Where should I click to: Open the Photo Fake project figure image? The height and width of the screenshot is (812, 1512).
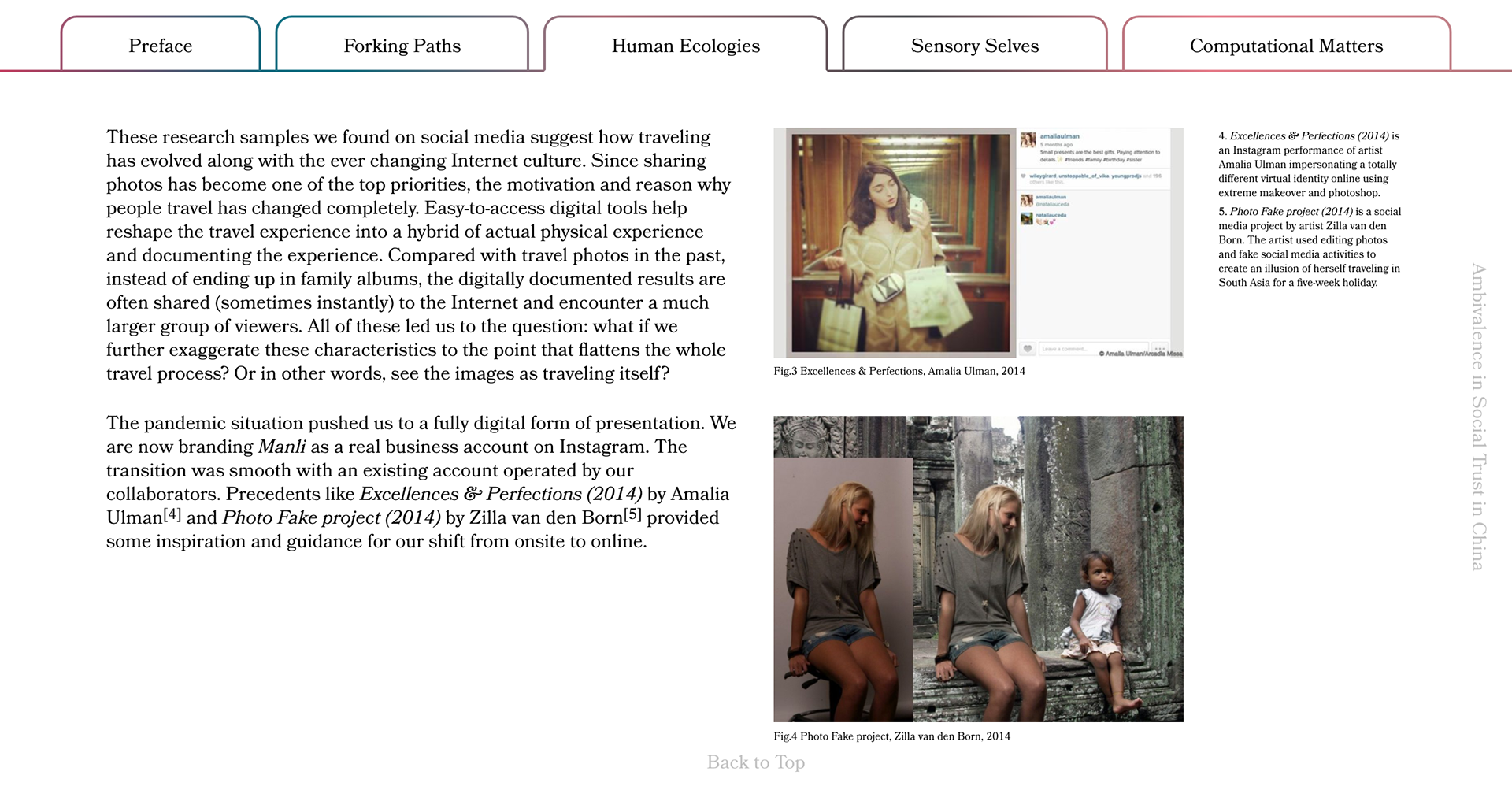pos(978,569)
